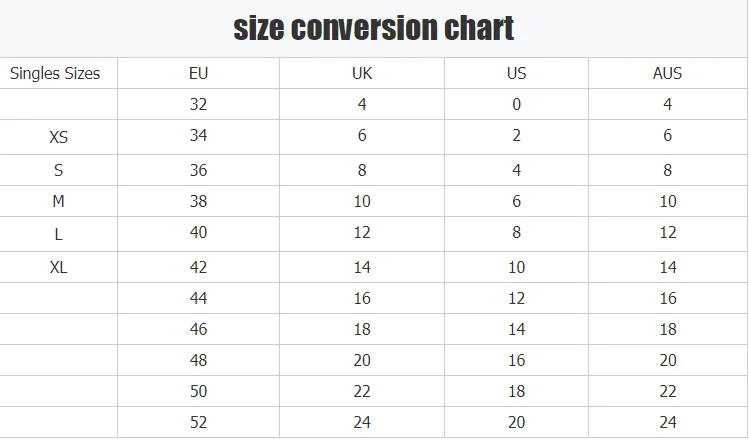
Task: Select the US size 0 cell
Action: click(x=516, y=104)
